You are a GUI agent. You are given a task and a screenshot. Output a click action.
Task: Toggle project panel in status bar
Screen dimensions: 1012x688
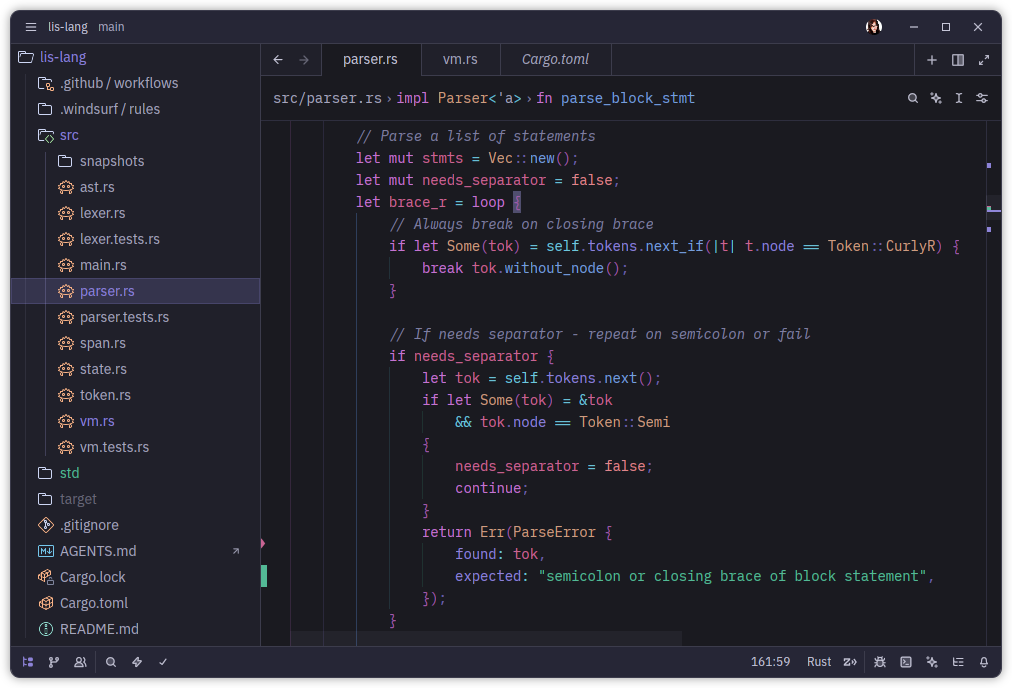[x=28, y=662]
